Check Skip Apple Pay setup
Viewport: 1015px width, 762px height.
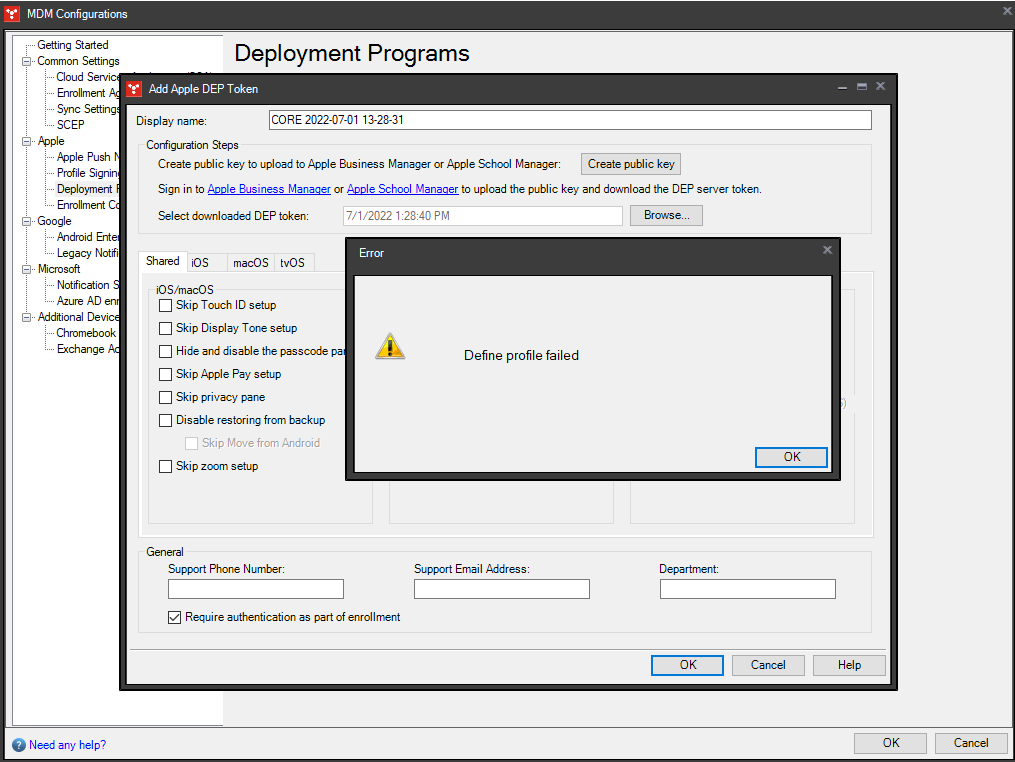point(165,374)
